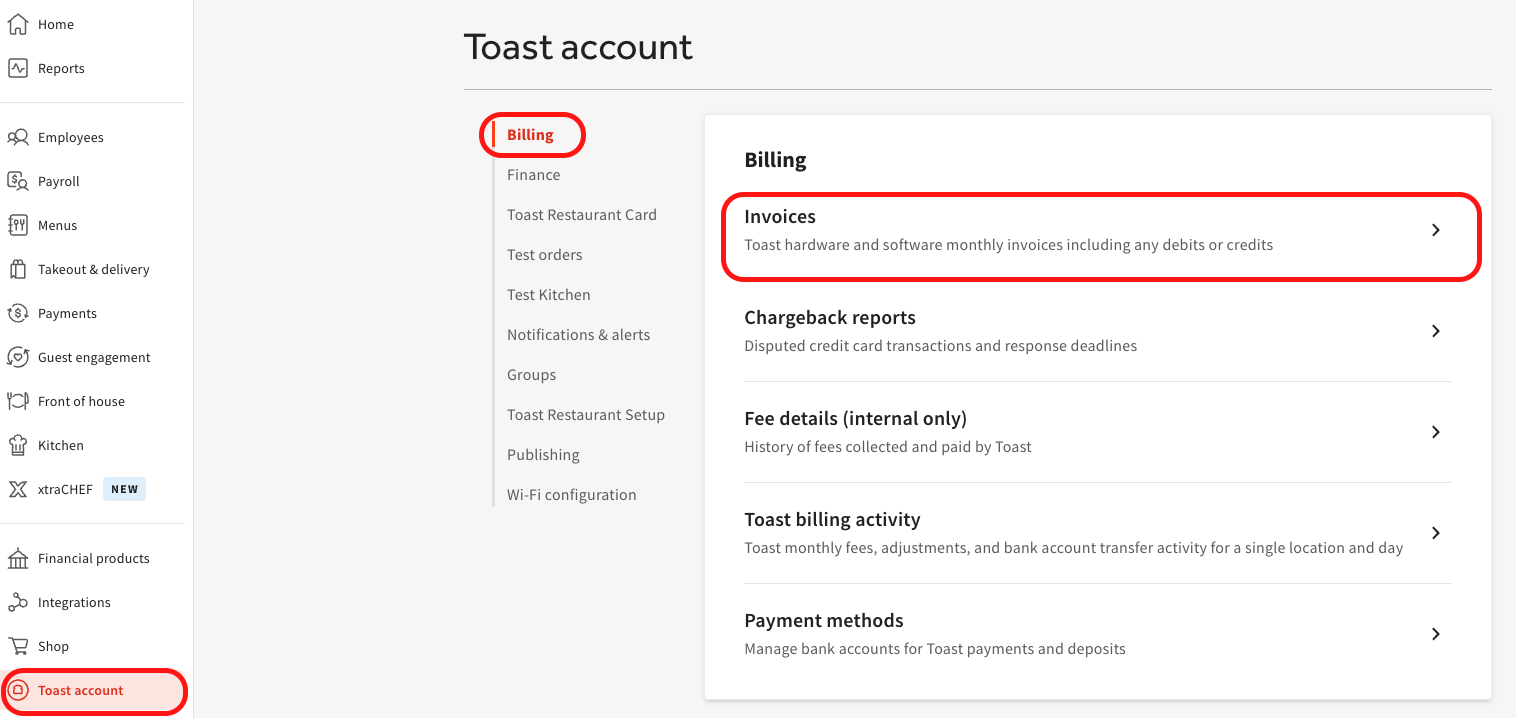1516x718 pixels.
Task: Expand Invoices with its chevron arrow
Action: tap(1435, 230)
